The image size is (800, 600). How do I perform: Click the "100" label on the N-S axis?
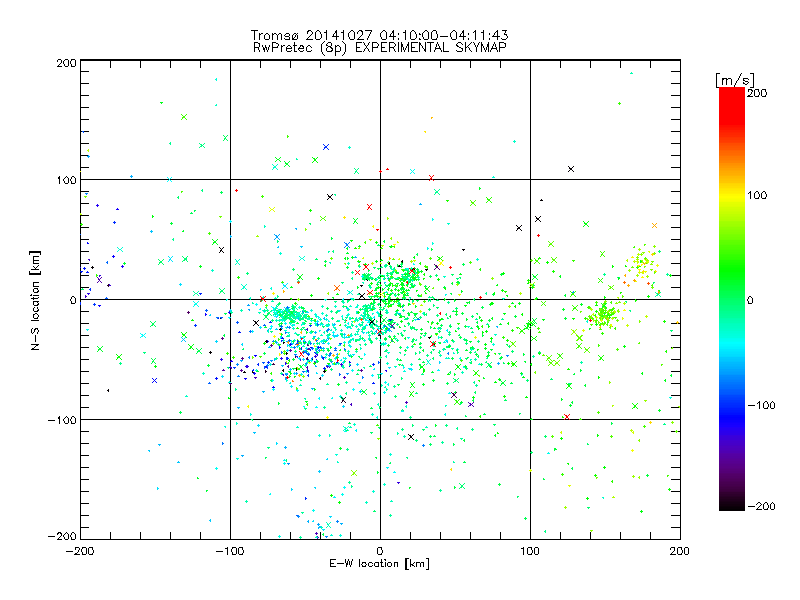point(66,180)
